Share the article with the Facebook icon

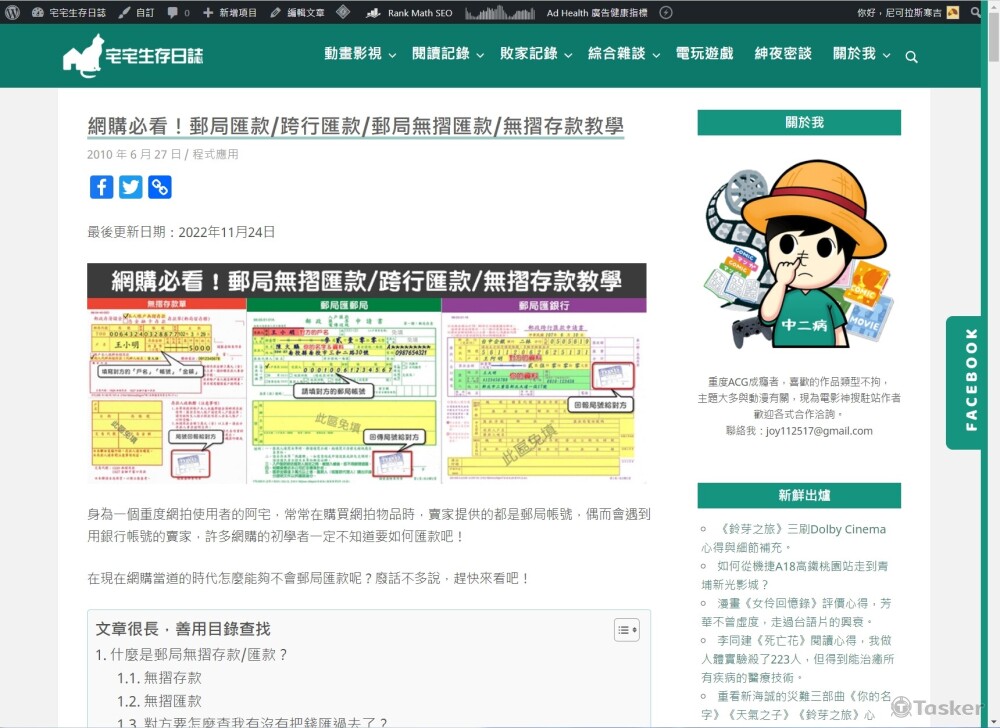101,187
